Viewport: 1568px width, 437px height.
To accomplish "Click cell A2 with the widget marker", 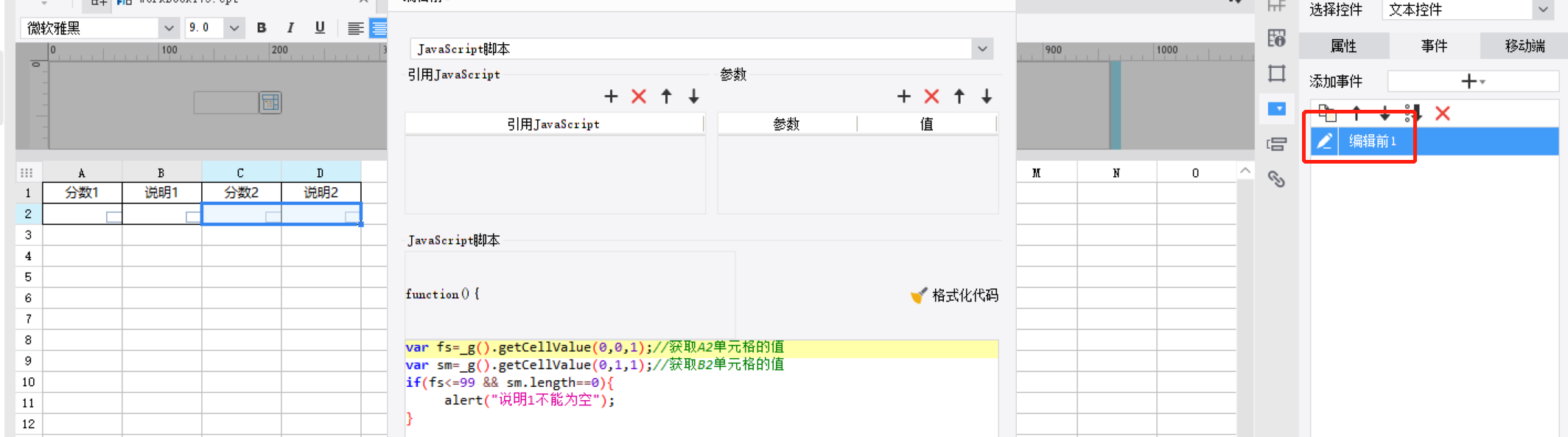I will point(82,214).
